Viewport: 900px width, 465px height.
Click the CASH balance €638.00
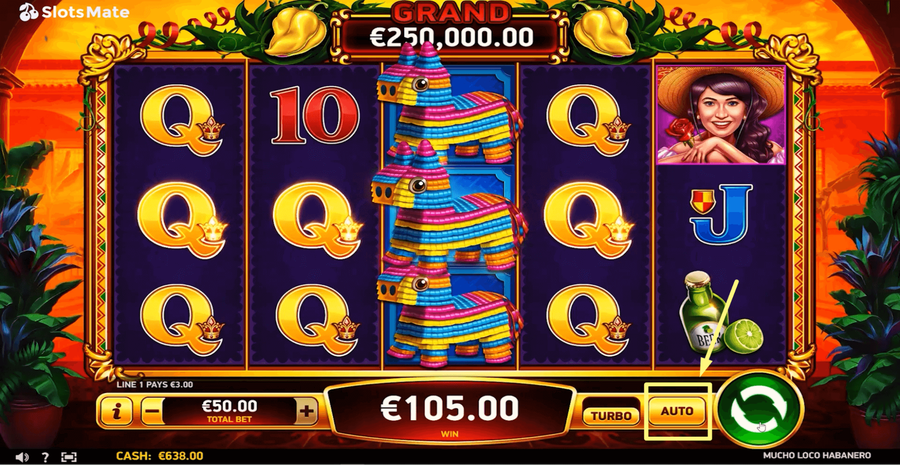coord(160,456)
